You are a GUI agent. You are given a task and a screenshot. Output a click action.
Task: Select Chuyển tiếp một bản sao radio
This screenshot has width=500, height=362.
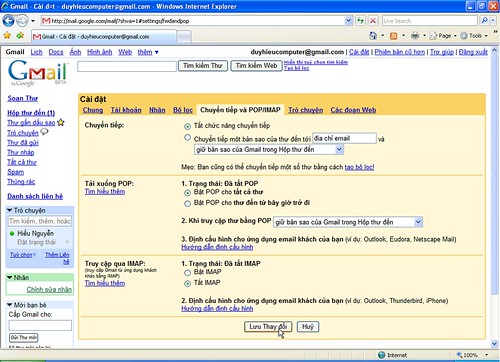tap(188, 137)
